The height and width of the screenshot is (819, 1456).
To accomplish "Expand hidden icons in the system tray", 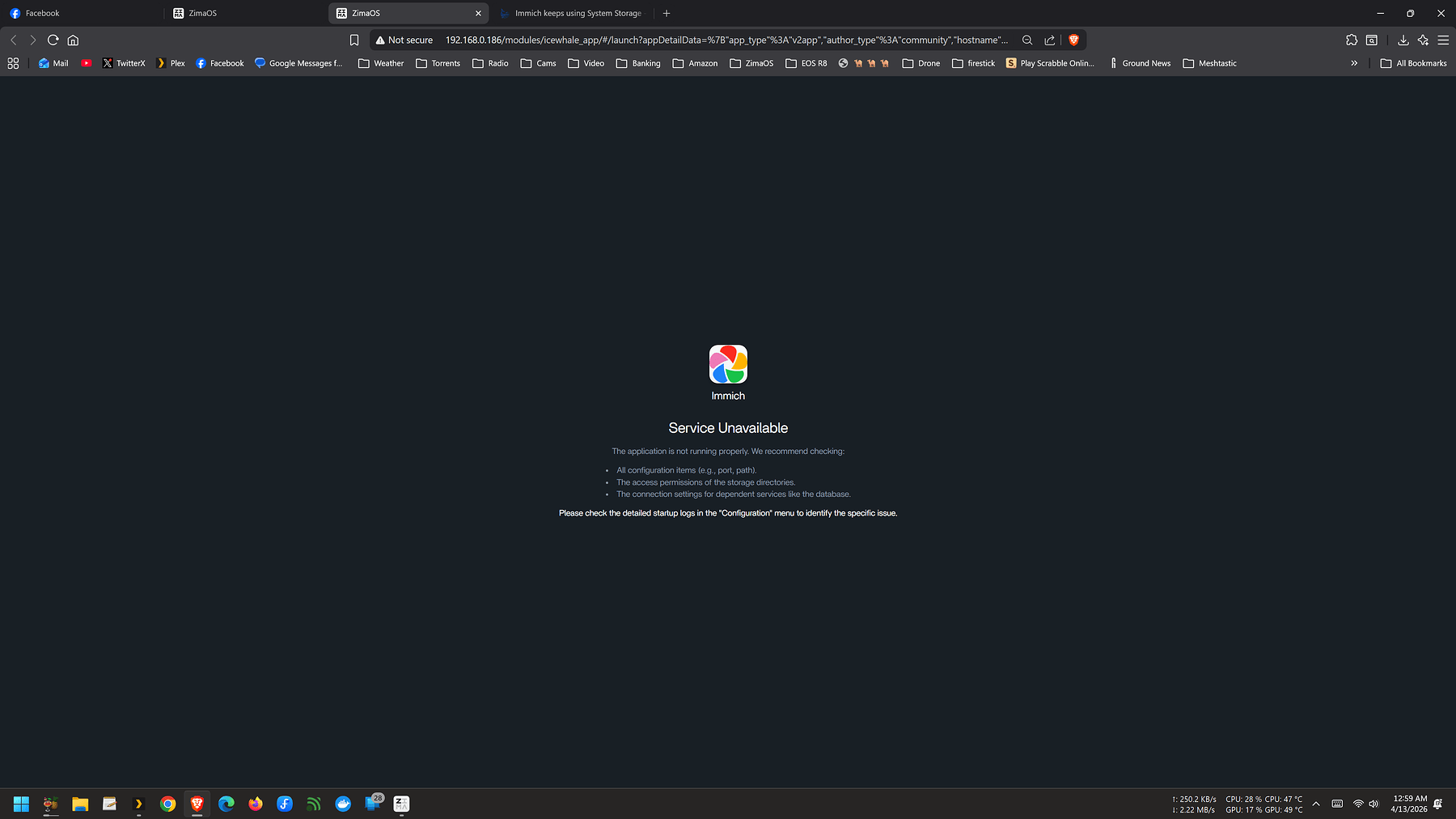I will click(1316, 803).
